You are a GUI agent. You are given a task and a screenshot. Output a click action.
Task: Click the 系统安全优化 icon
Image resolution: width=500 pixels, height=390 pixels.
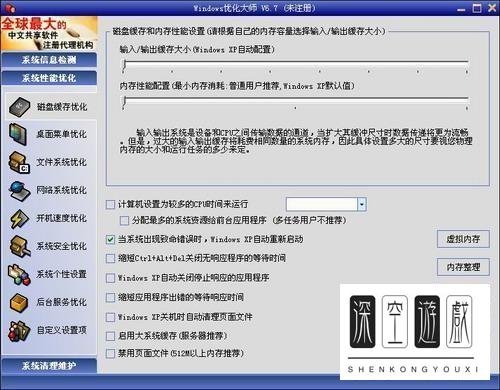[19, 246]
